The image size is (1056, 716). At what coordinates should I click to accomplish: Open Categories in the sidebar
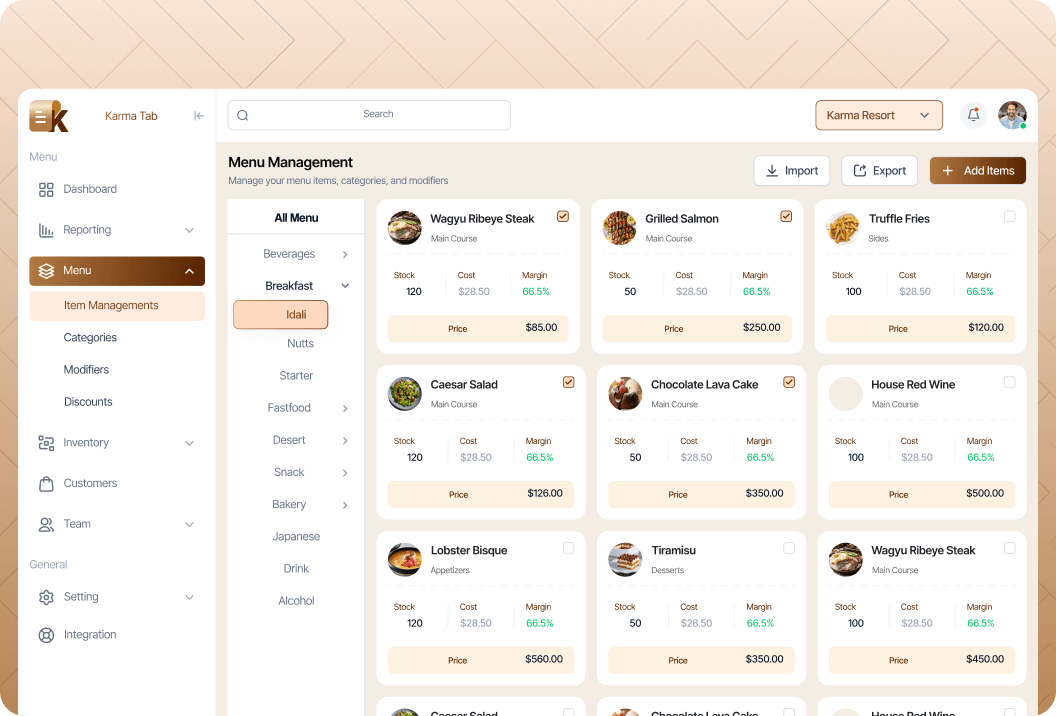(x=90, y=337)
